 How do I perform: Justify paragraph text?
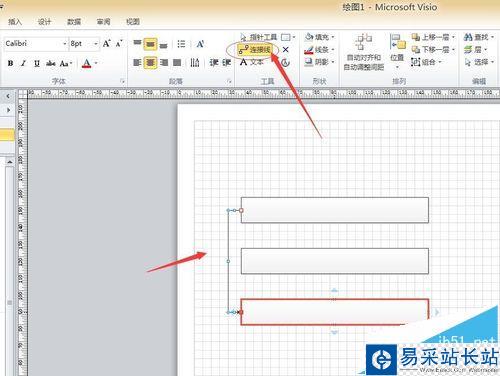point(177,62)
